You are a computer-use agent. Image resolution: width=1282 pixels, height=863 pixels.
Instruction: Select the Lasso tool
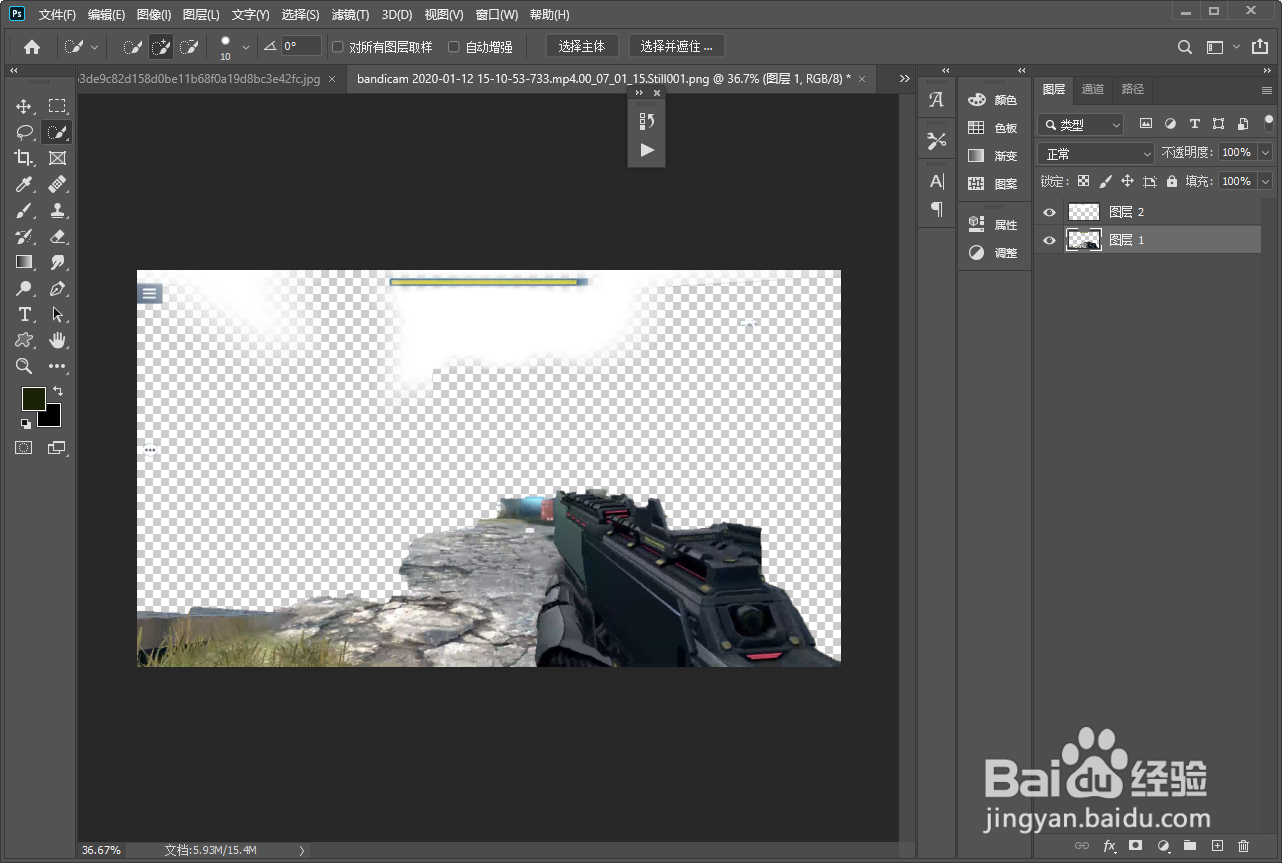[24, 132]
